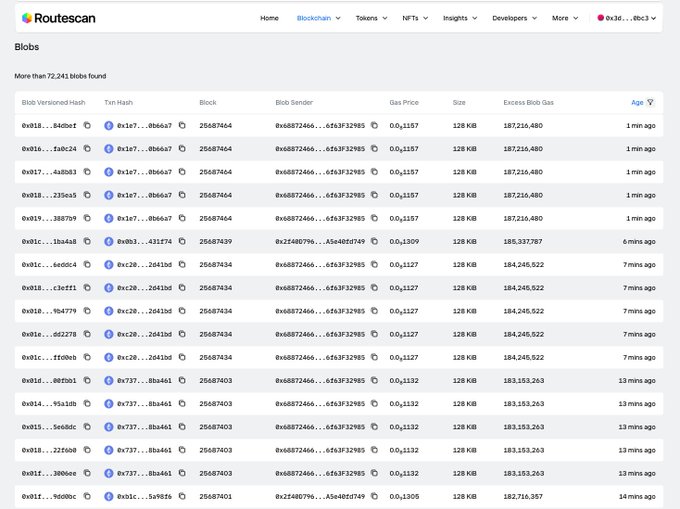Copy txn hash 0xb1c...5a98f6

click(182, 496)
